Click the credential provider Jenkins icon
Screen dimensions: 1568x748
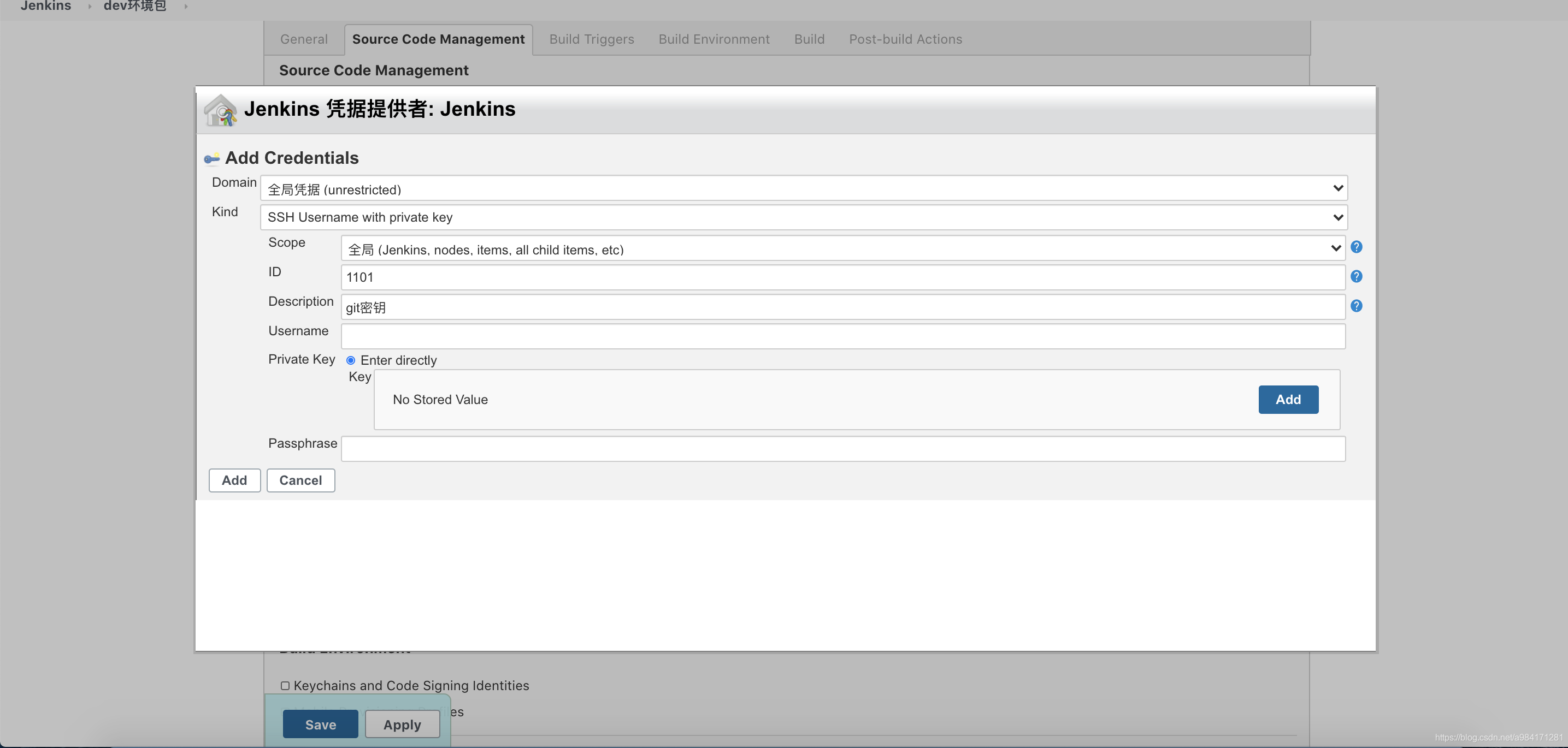pyautogui.click(x=220, y=109)
